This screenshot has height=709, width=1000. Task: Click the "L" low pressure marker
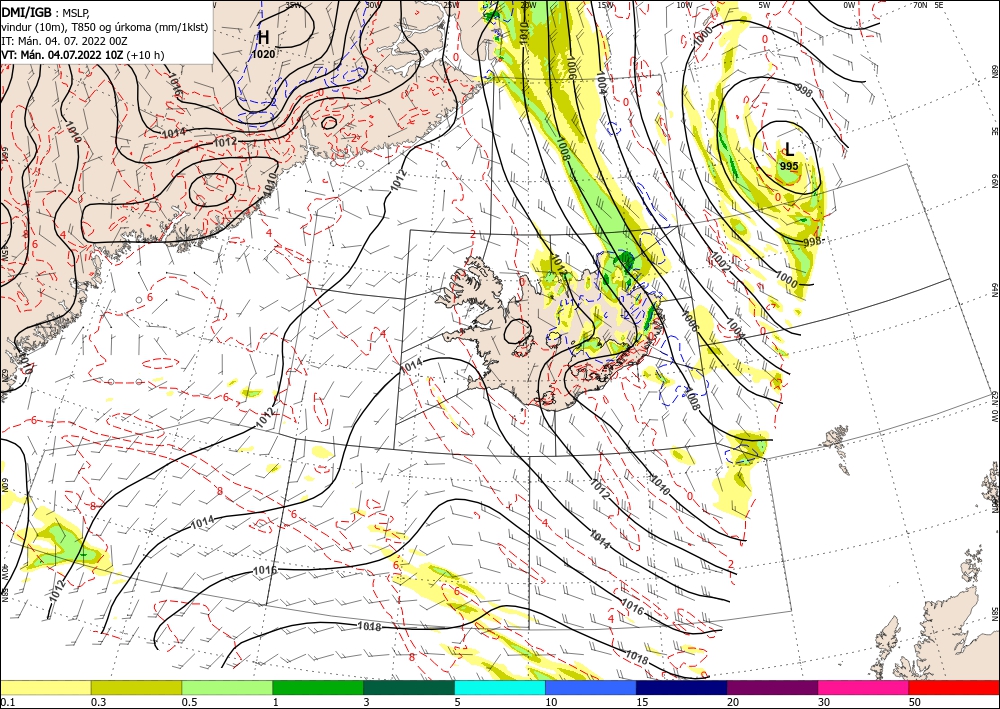point(789,149)
